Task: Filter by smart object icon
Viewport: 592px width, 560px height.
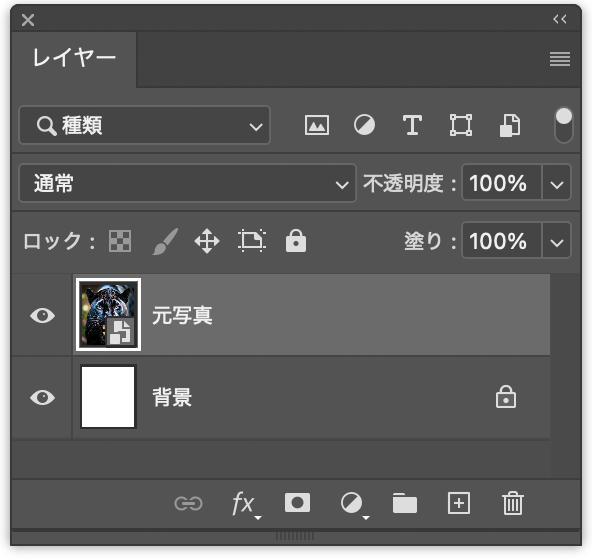Action: click(x=510, y=125)
